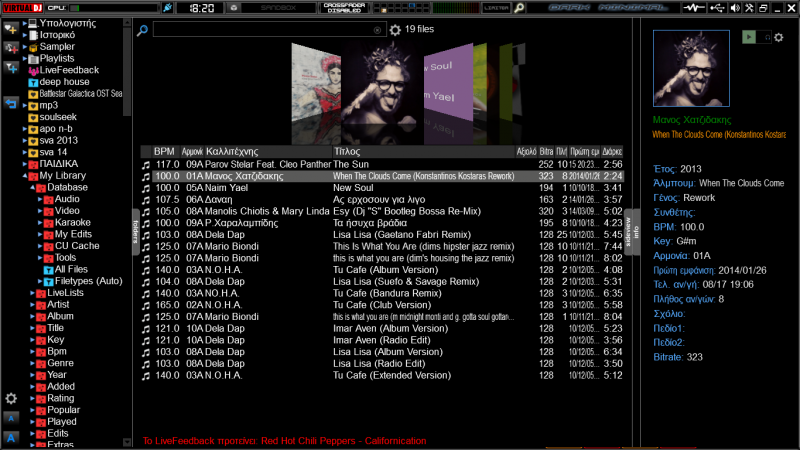Select the purple New Soul album cover
Screen dimensions: 800x450
click(448, 84)
